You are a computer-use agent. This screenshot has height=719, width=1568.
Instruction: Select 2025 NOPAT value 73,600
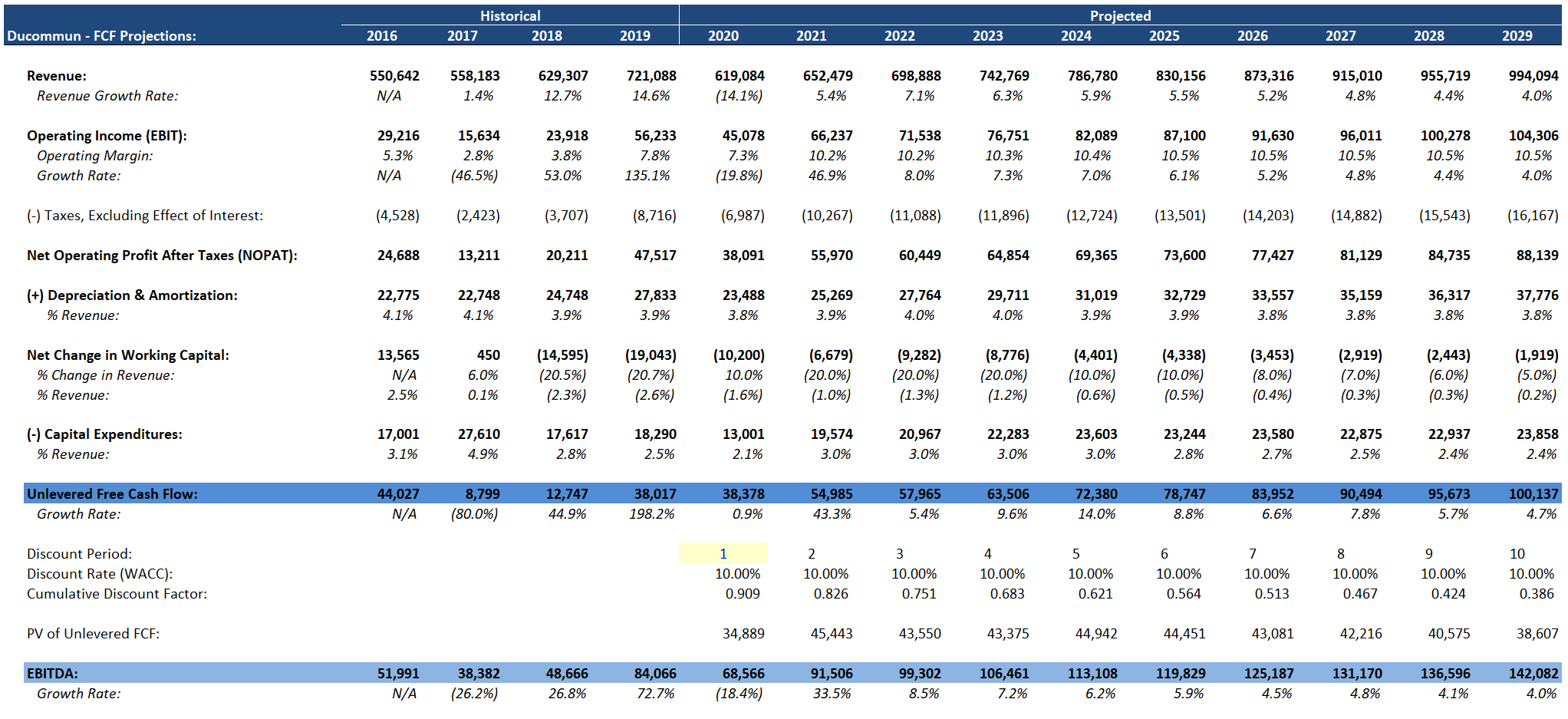1184,256
